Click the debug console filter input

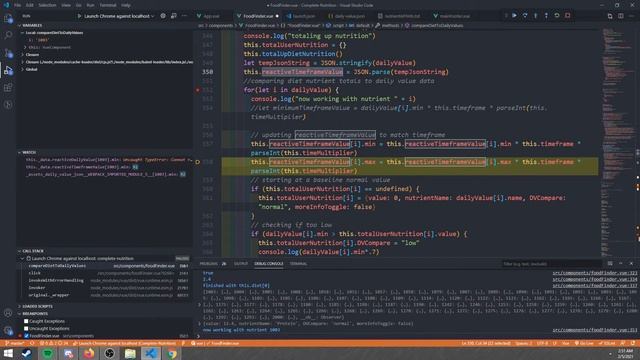(551, 264)
